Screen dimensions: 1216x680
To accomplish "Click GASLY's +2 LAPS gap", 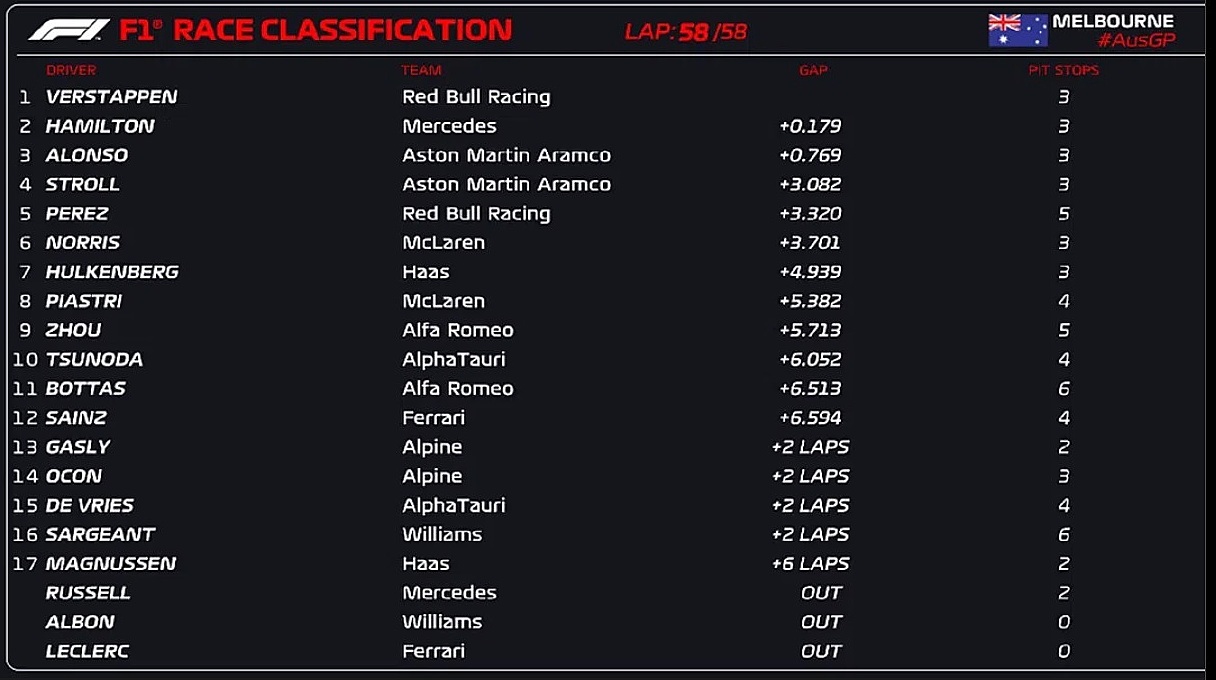I will pyautogui.click(x=810, y=447).
